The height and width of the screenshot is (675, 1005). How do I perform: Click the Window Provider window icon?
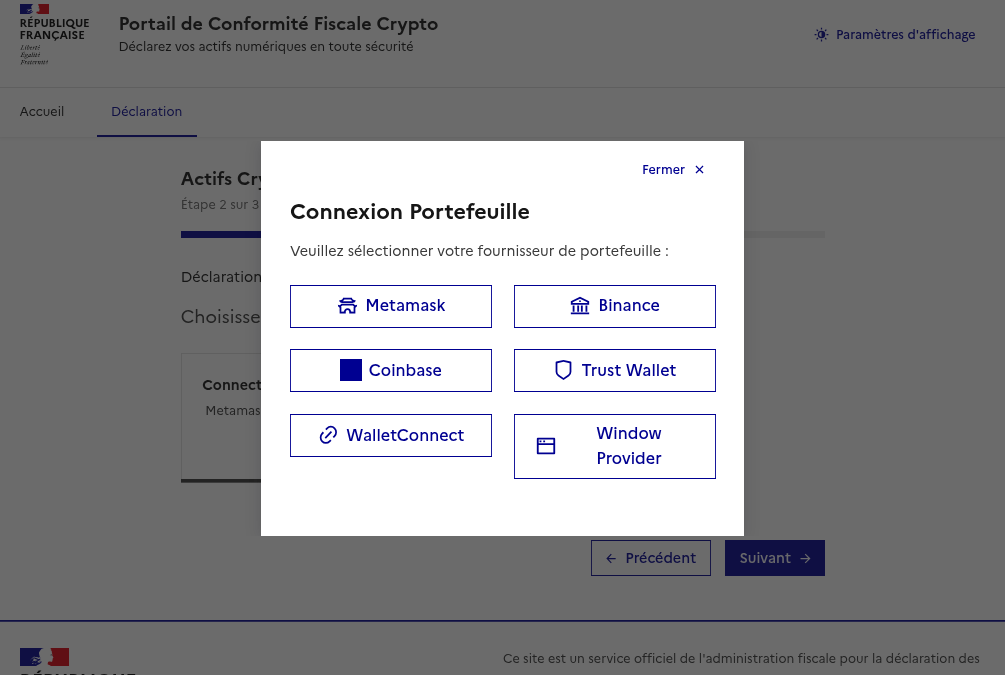click(546, 446)
